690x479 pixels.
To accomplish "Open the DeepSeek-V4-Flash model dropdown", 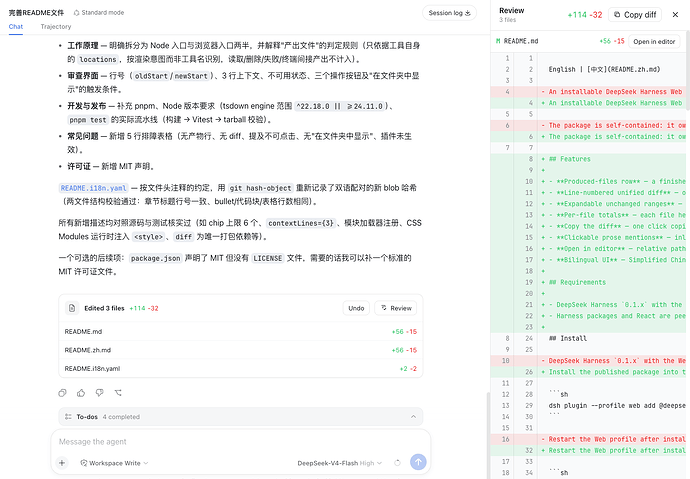I will (339, 463).
